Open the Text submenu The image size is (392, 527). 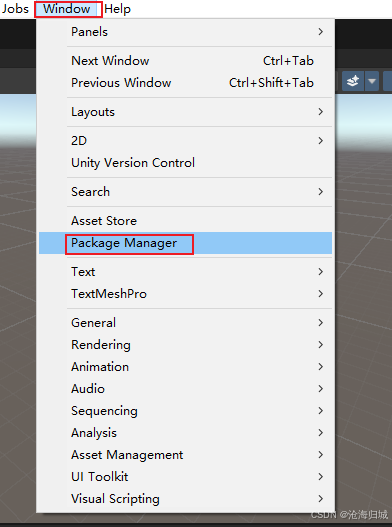tap(185, 272)
